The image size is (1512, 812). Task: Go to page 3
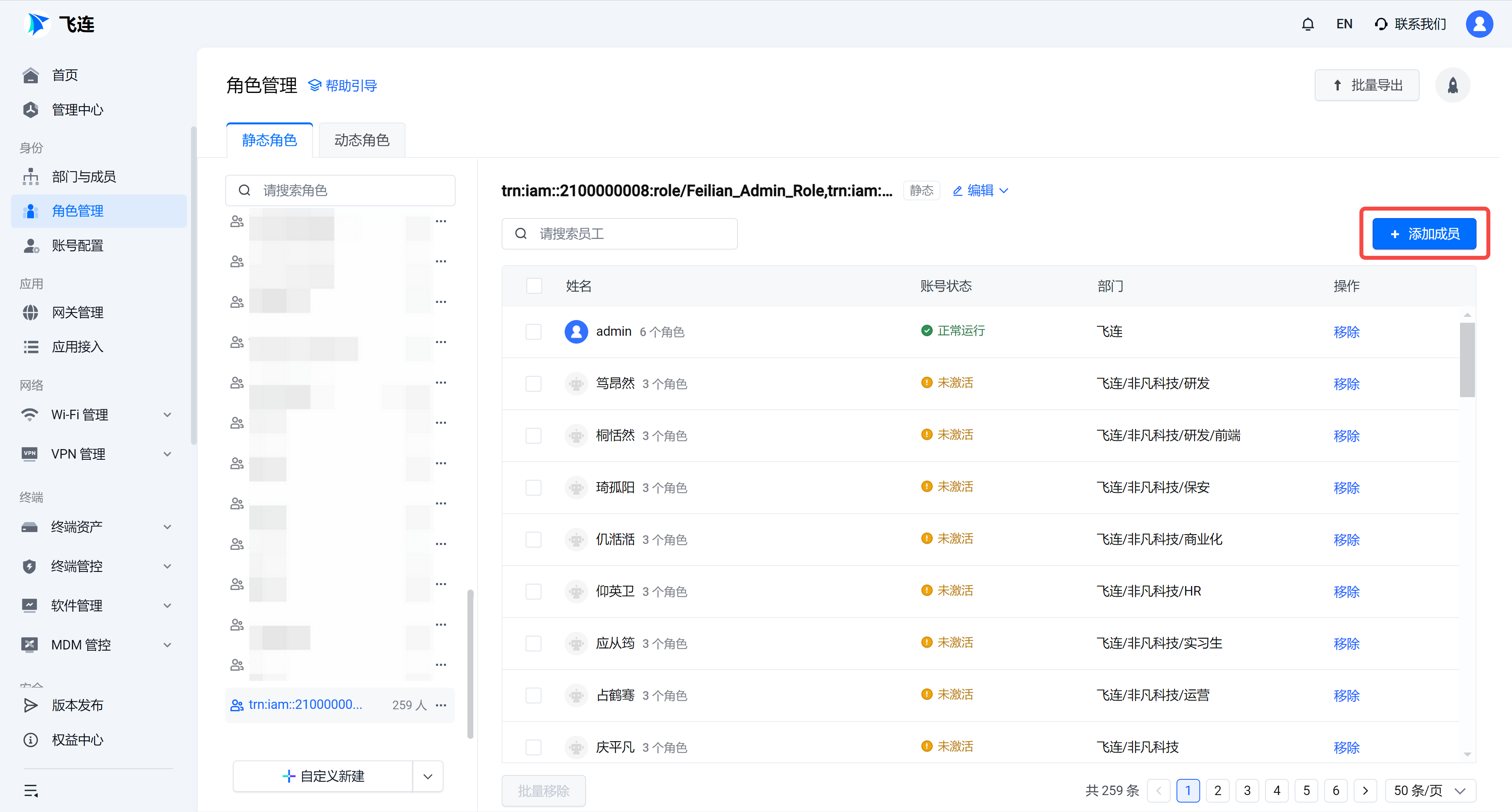pos(1247,790)
